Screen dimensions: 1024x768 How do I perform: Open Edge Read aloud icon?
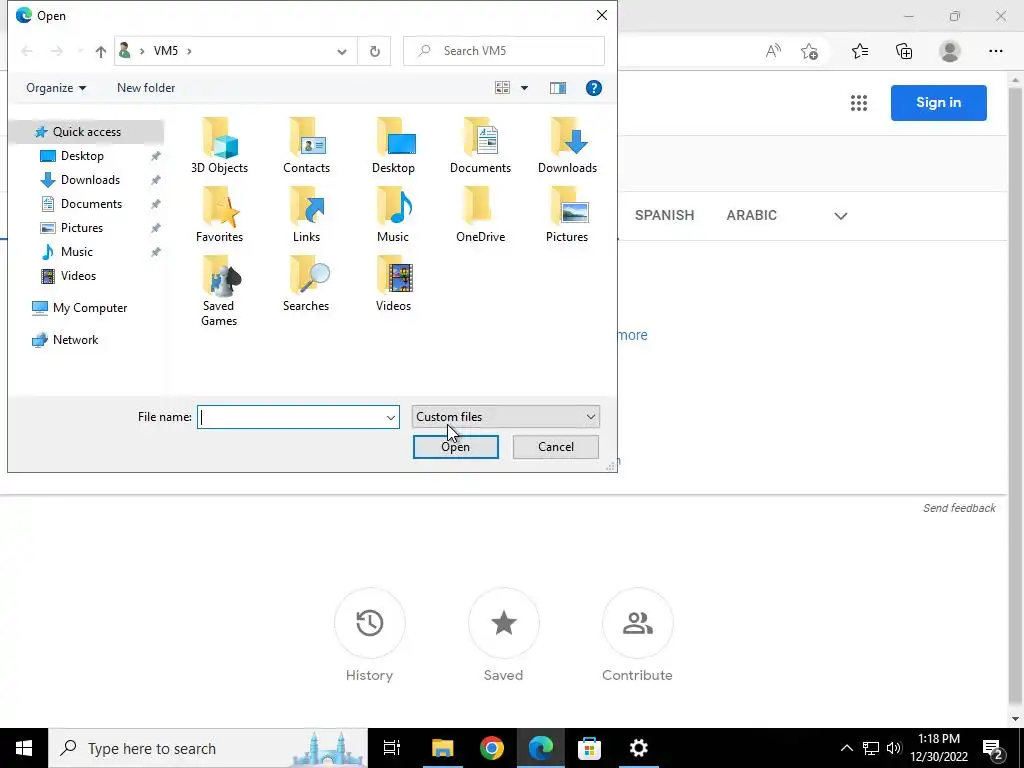(x=773, y=51)
